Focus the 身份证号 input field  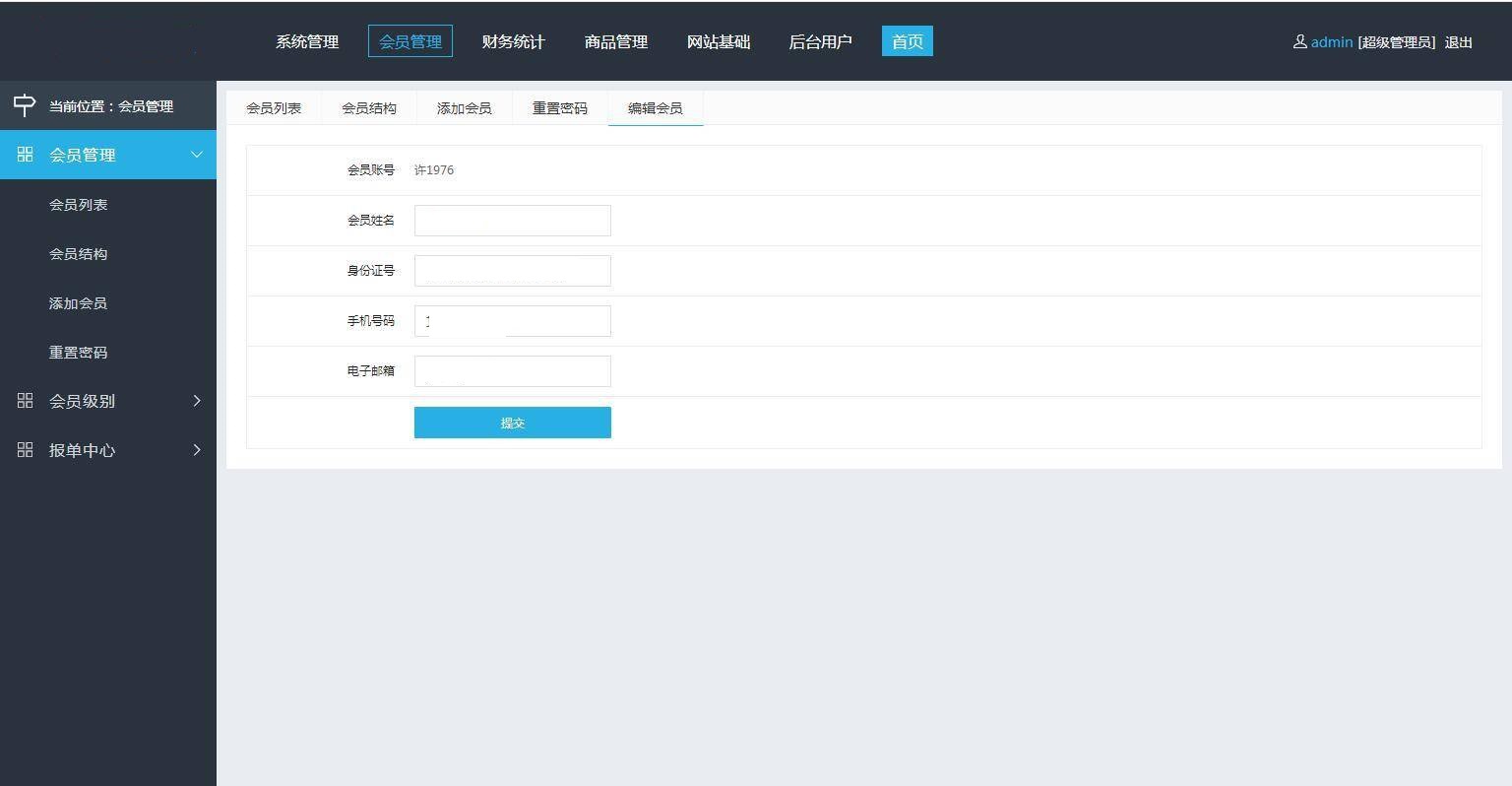(512, 271)
